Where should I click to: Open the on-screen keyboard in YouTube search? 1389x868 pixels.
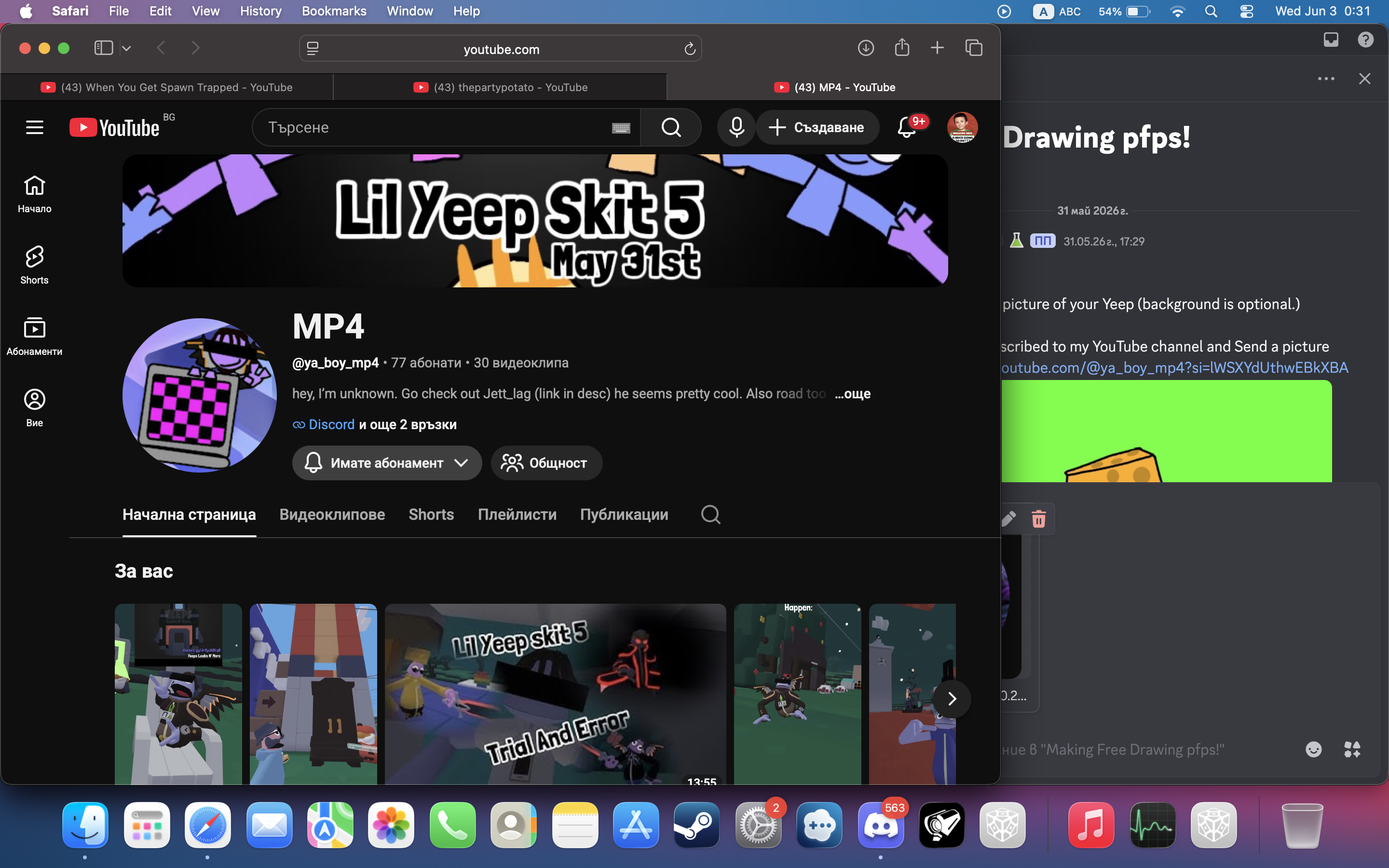click(x=620, y=127)
